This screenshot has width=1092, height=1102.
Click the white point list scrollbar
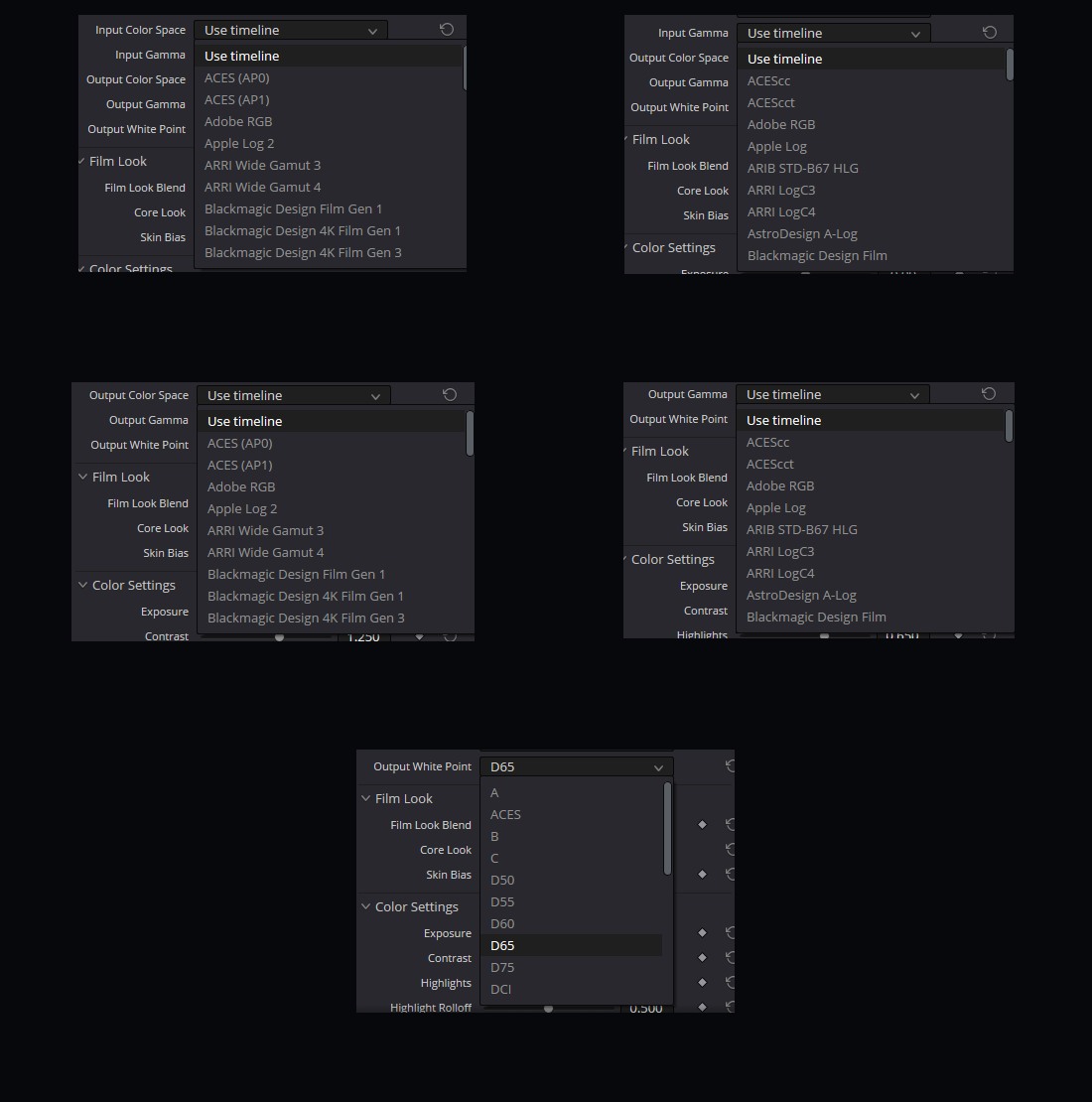pos(667,829)
